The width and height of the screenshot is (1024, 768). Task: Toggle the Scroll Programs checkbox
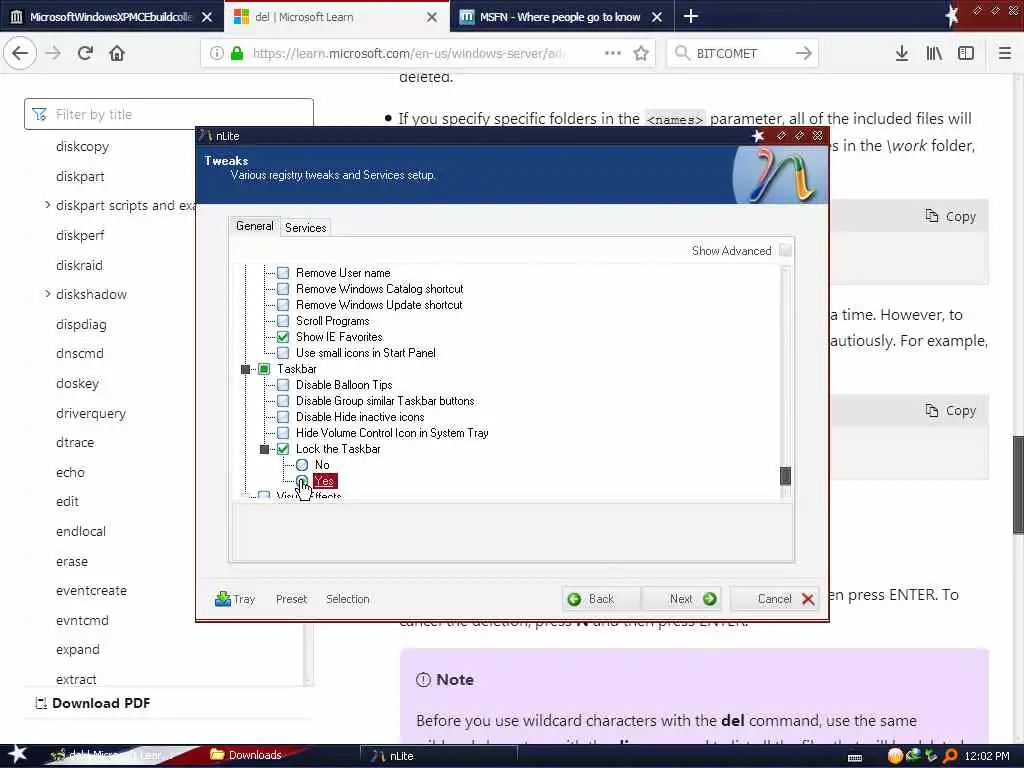click(283, 321)
